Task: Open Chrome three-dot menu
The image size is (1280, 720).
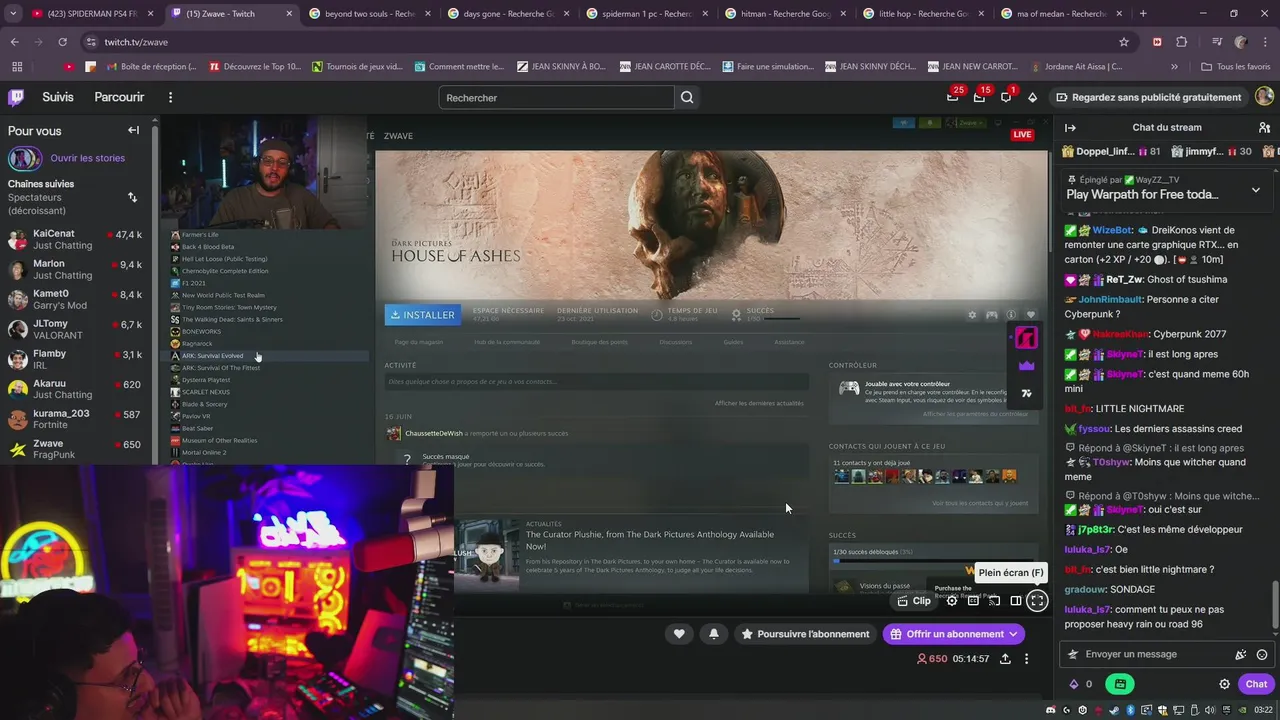Action: point(1264,42)
